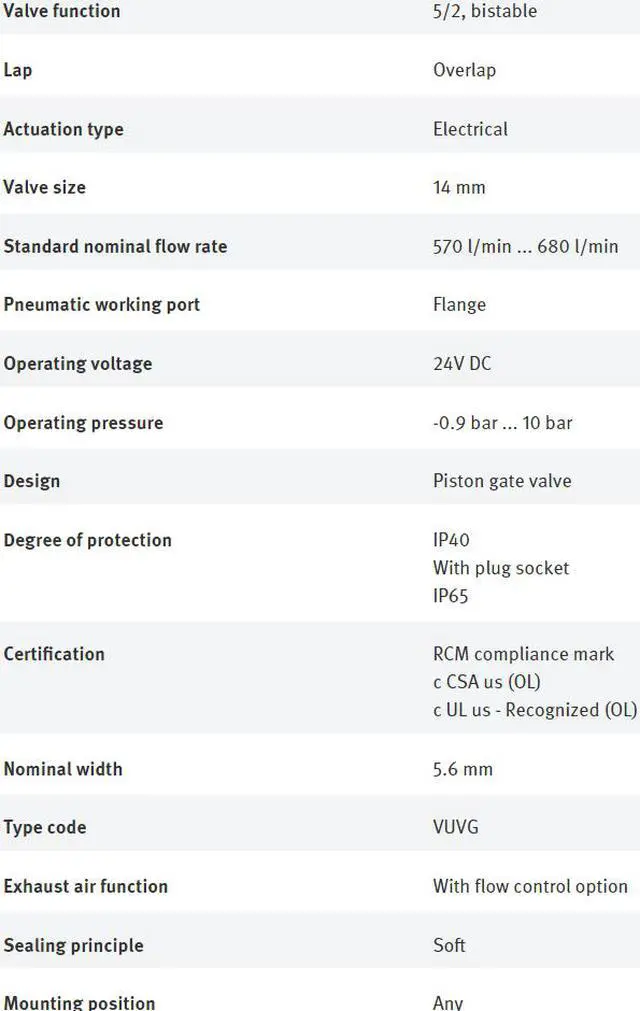
Task: Click the "Pneumatic working port" label
Action: [101, 305]
